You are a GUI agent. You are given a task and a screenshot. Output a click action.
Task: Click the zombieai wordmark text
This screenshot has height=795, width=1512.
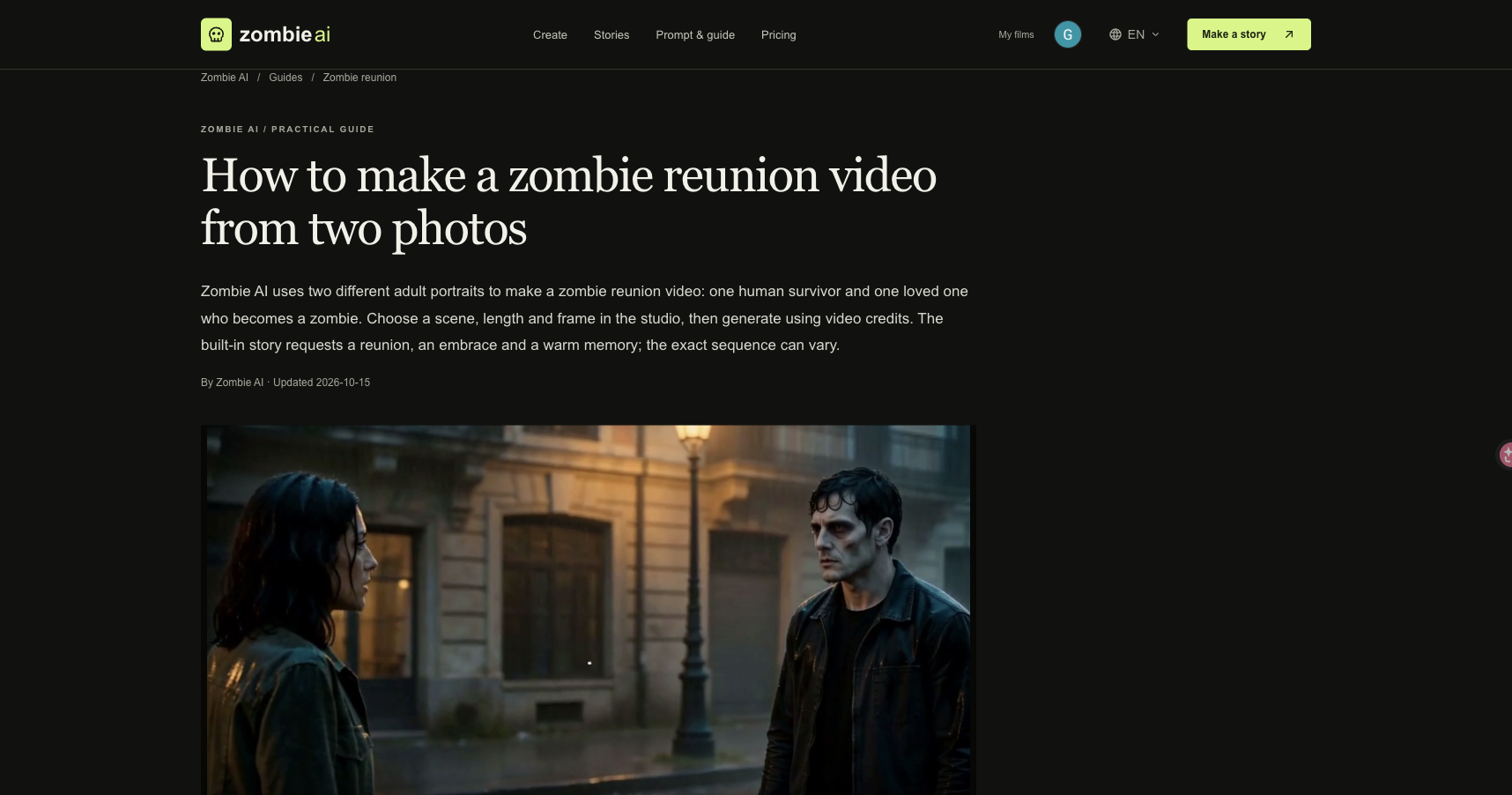click(285, 34)
